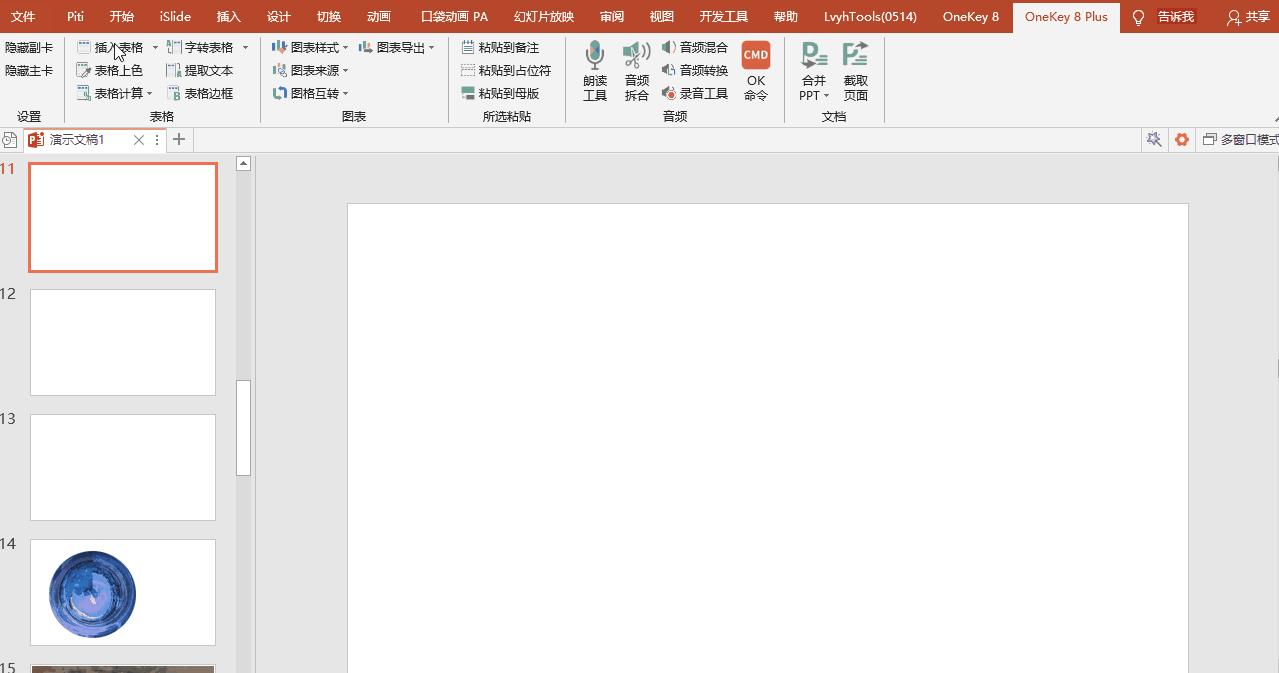Select the 截取页面 page capture icon
Screen dimensions: 1279x673
[x=855, y=71]
